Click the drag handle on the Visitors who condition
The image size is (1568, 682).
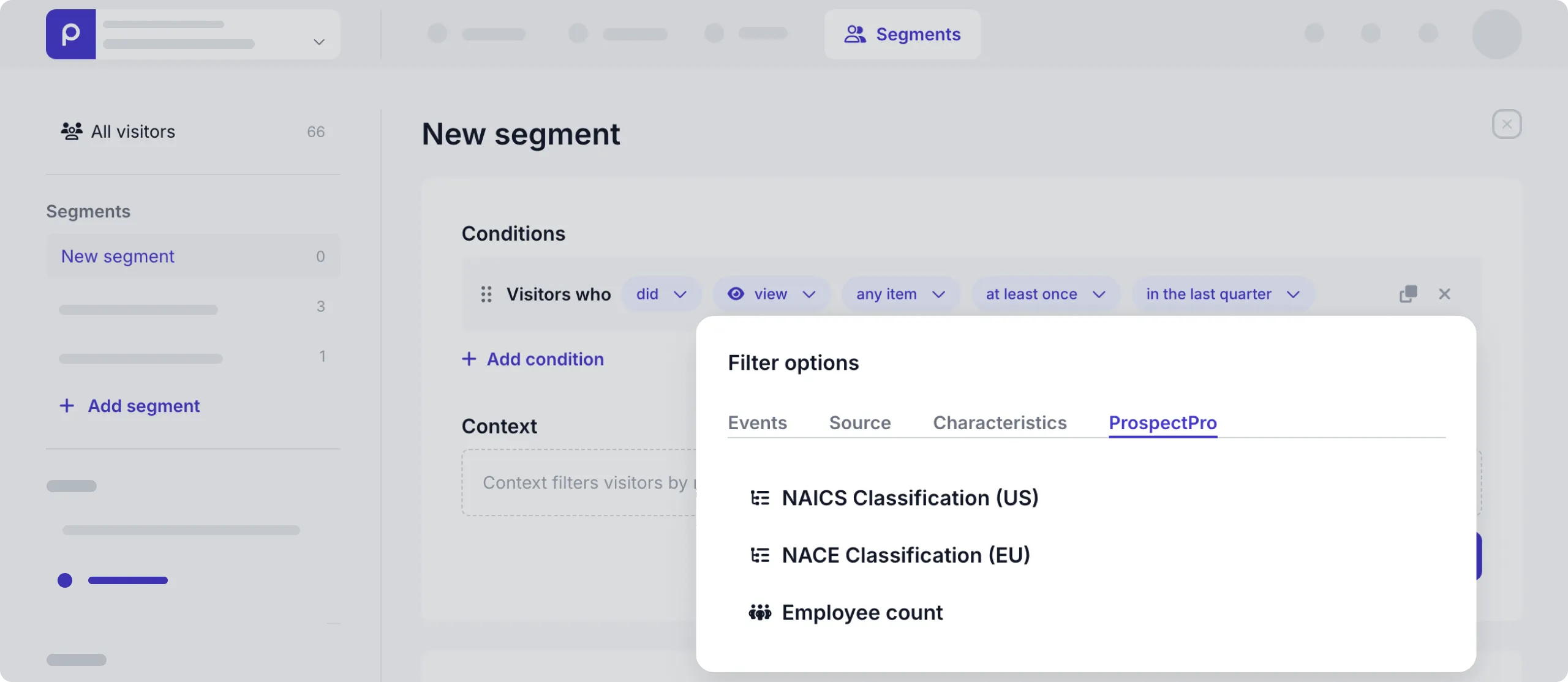pyautogui.click(x=486, y=294)
